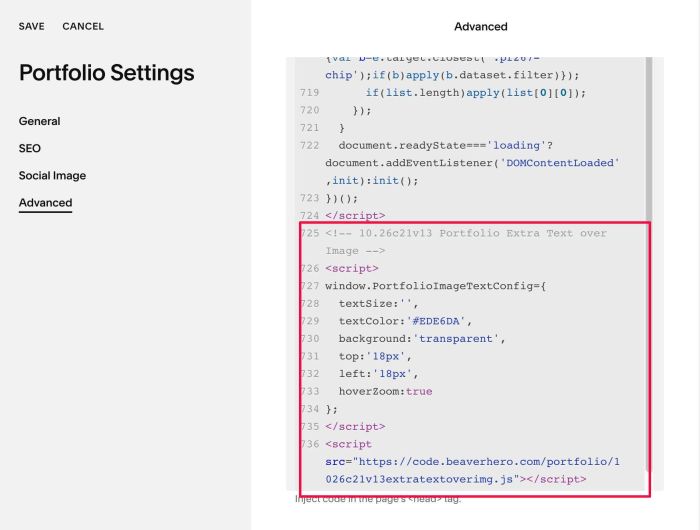Click the hoverZoom true value
This screenshot has height=530, width=700.
pos(419,392)
